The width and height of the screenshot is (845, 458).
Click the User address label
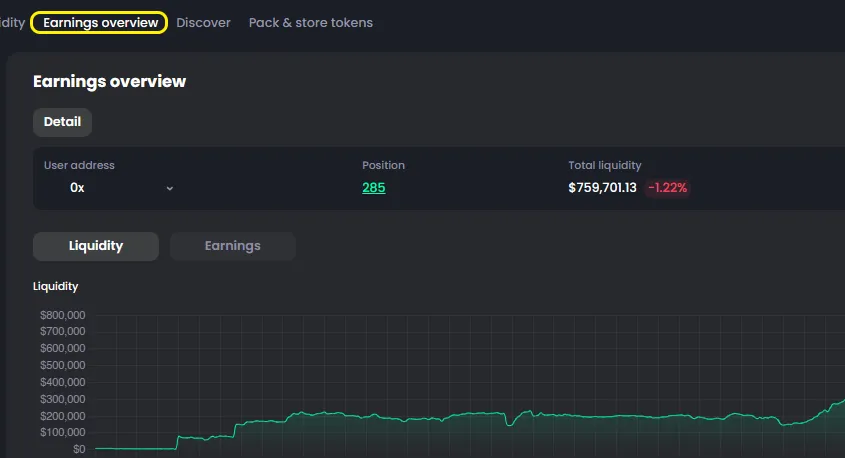tap(79, 165)
